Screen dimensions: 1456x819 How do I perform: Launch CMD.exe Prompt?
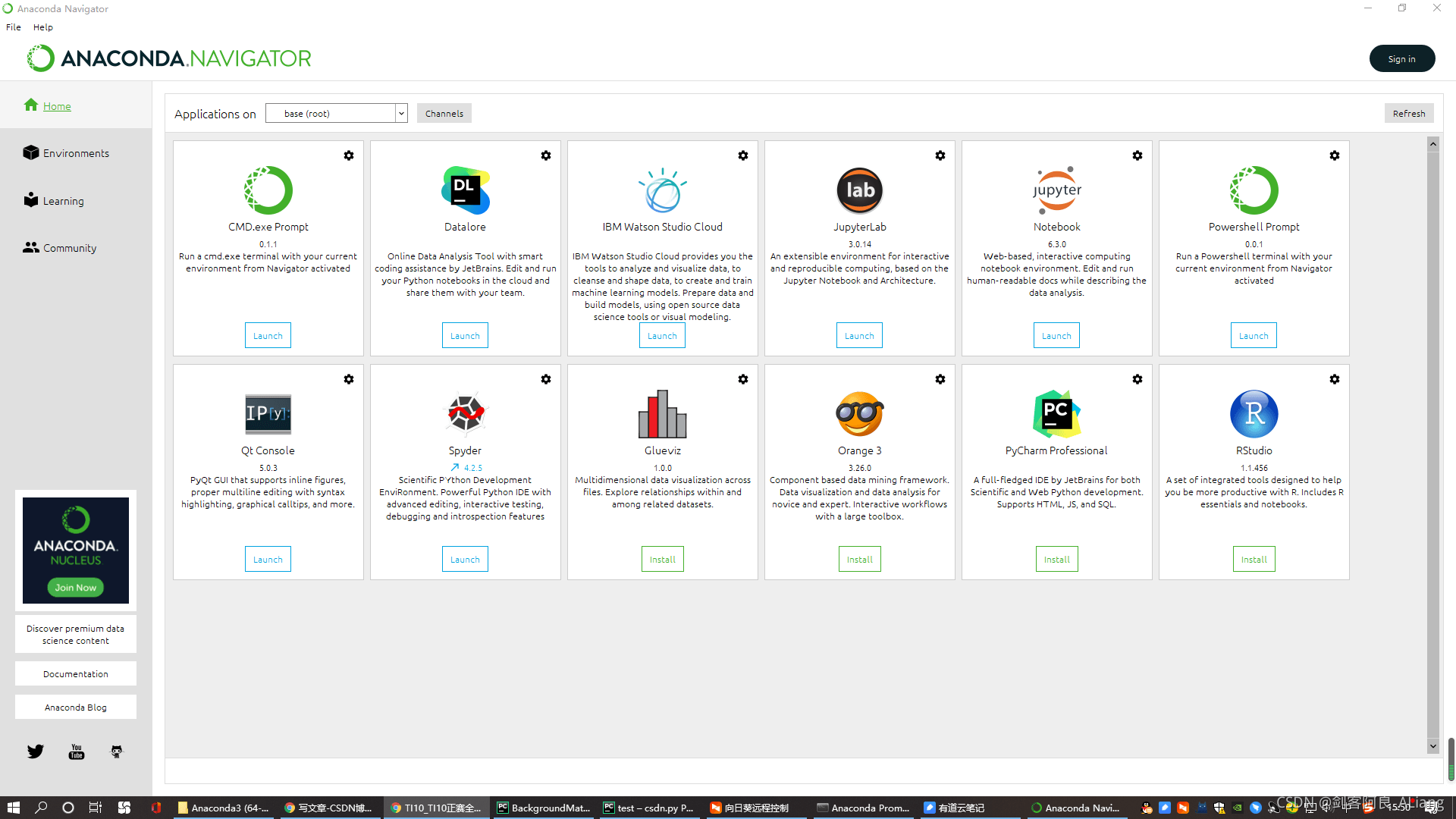[268, 335]
